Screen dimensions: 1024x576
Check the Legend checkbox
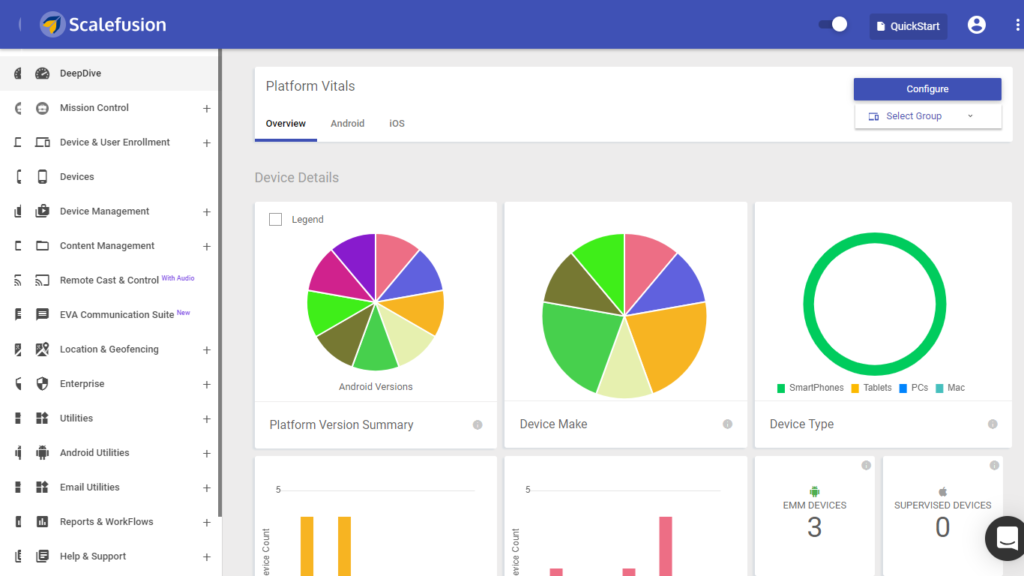point(276,219)
